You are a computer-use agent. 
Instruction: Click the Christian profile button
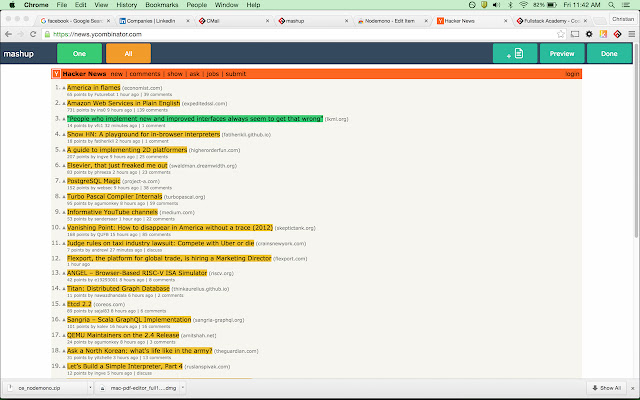[x=623, y=19]
